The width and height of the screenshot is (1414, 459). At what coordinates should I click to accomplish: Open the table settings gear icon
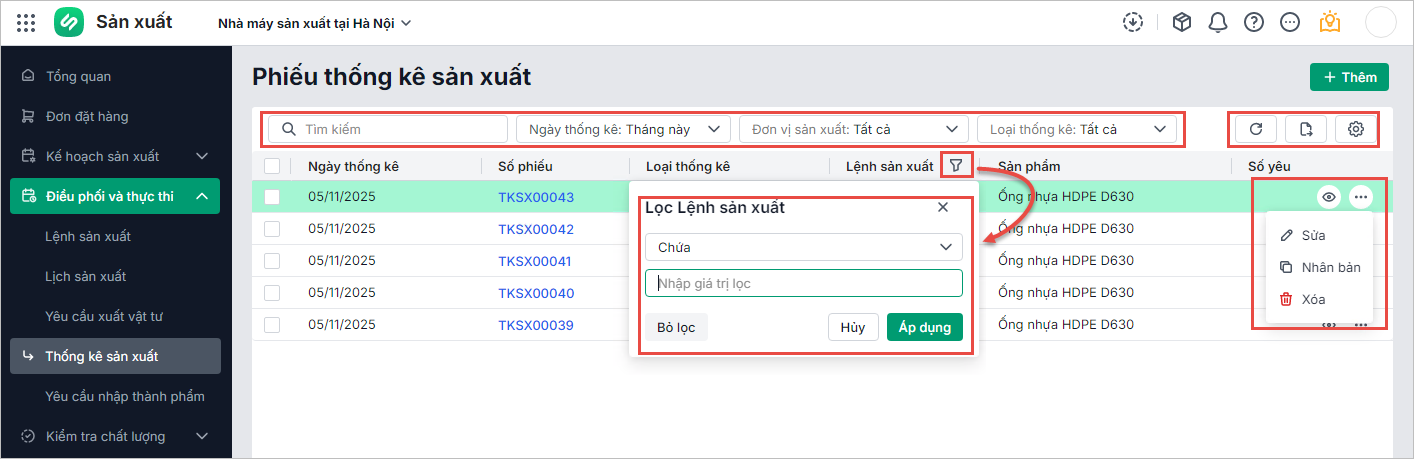point(1356,129)
